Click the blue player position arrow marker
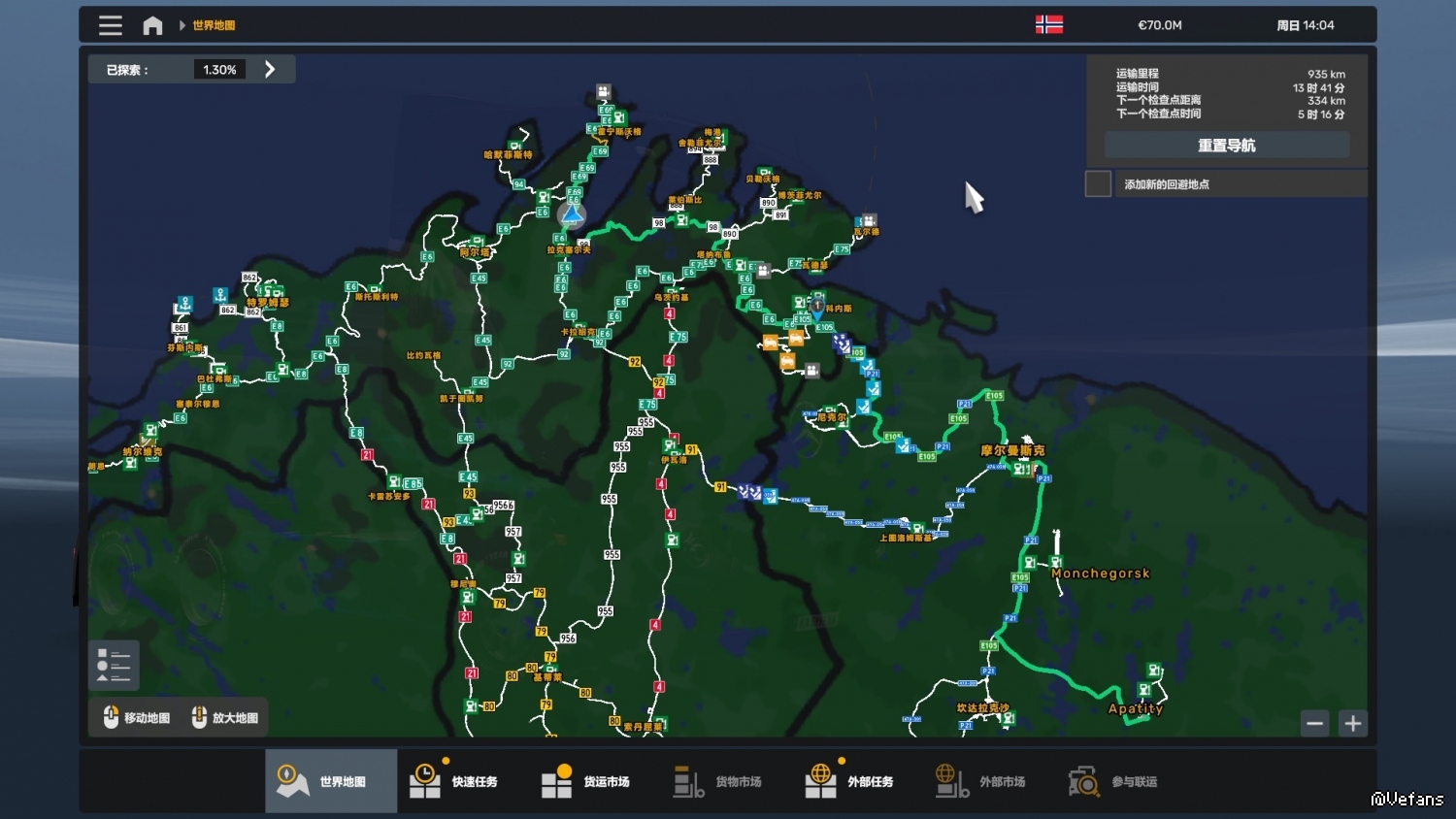The width and height of the screenshot is (1456, 819). 572,214
